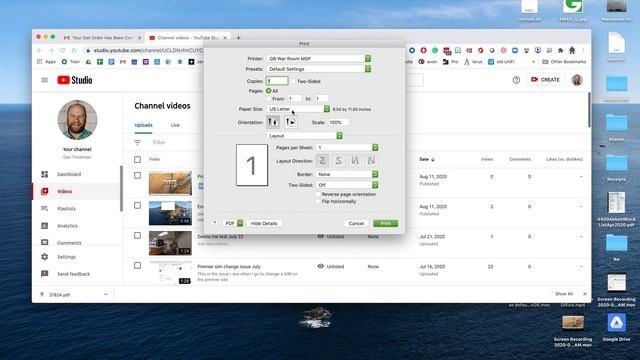Click the Chrome address bar URL
640x360 pixels.
[148, 50]
